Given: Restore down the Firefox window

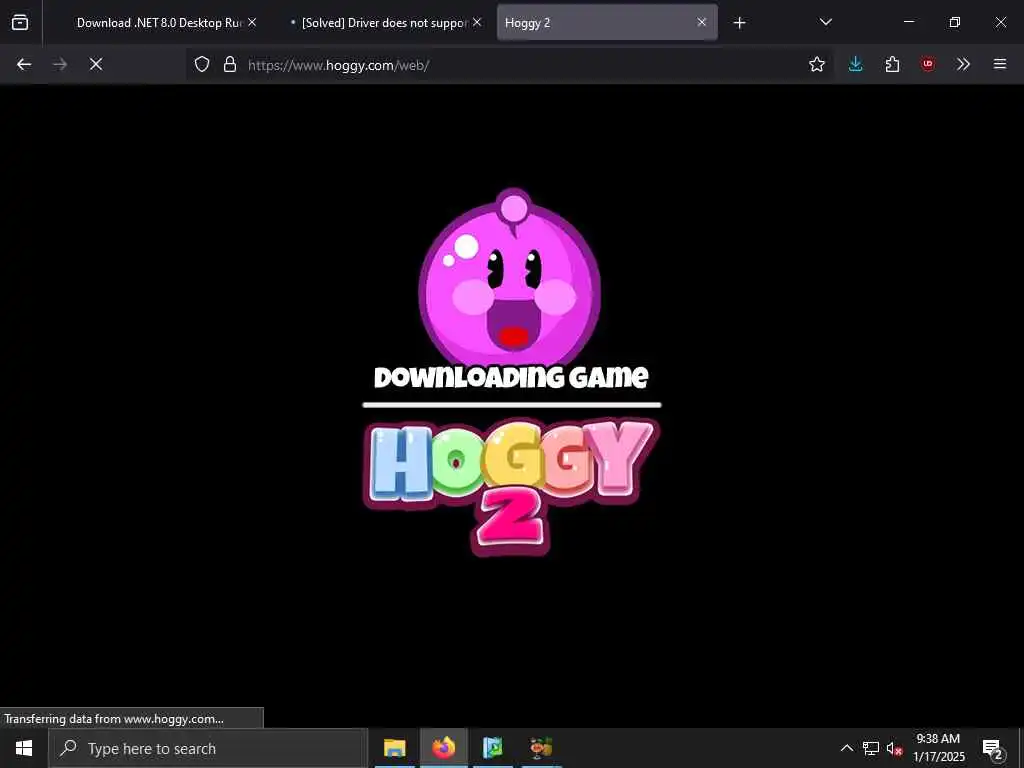Looking at the screenshot, I should click(x=955, y=22).
